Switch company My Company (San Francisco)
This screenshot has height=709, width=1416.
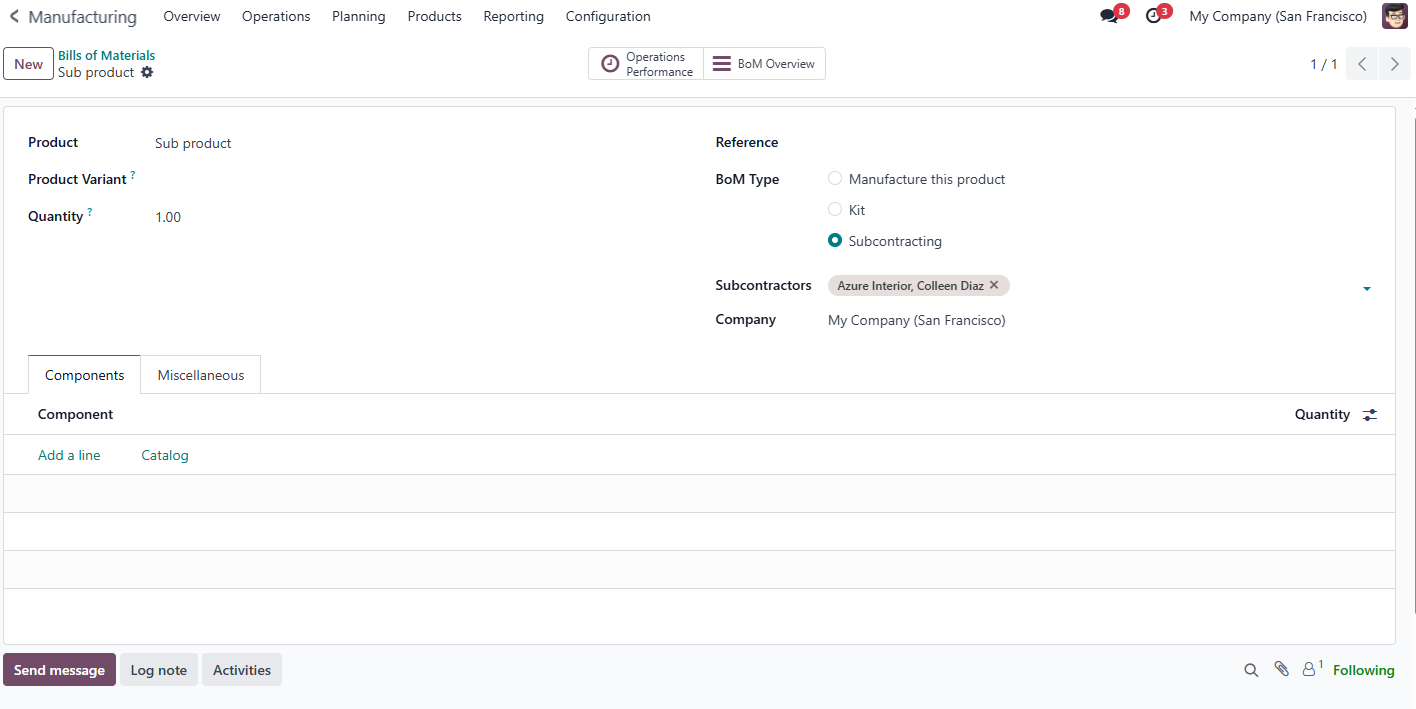tap(1278, 16)
